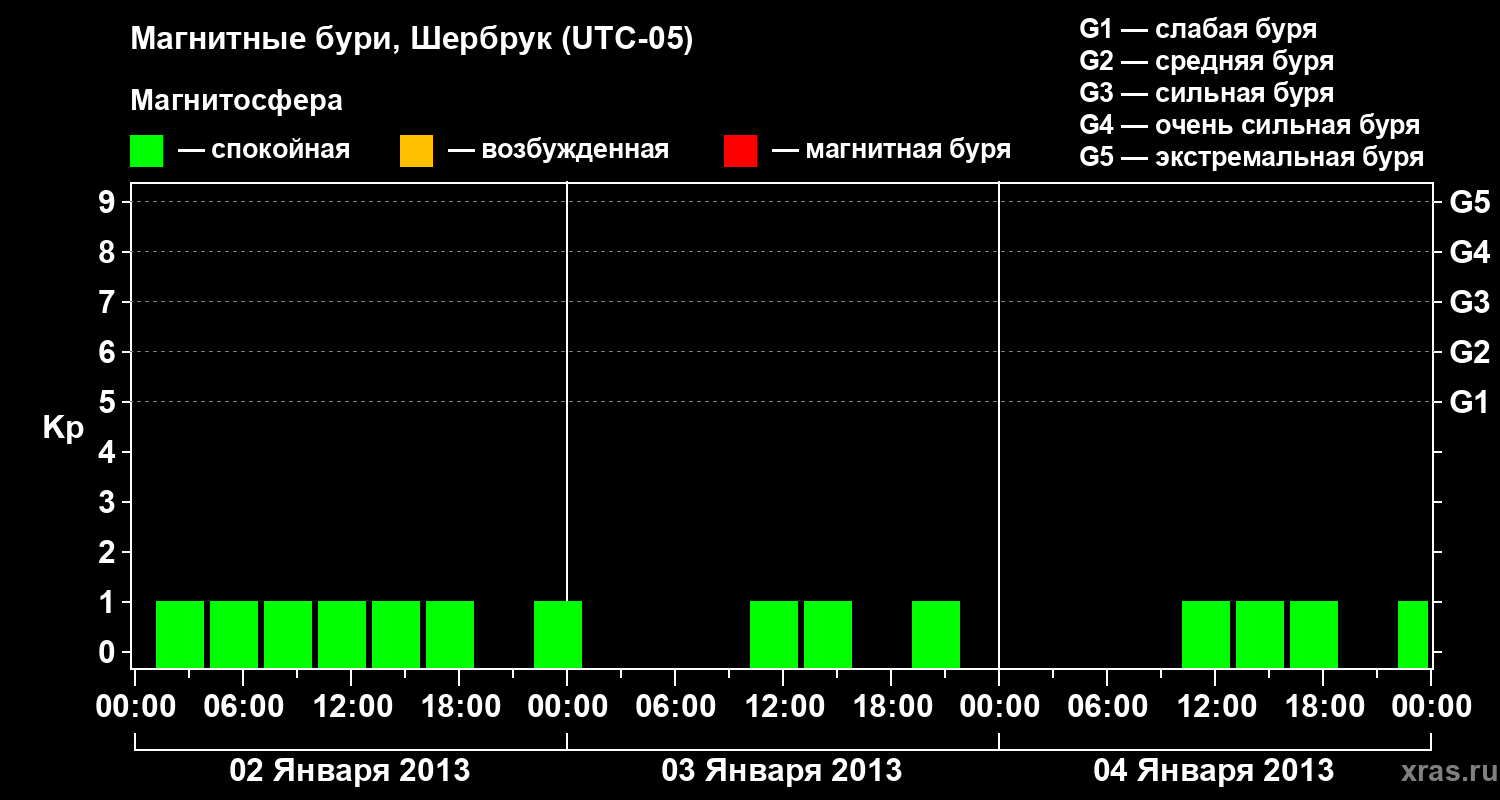Click the '— магнитная буря' legend label
The width and height of the screenshot is (1500, 800).
[892, 150]
